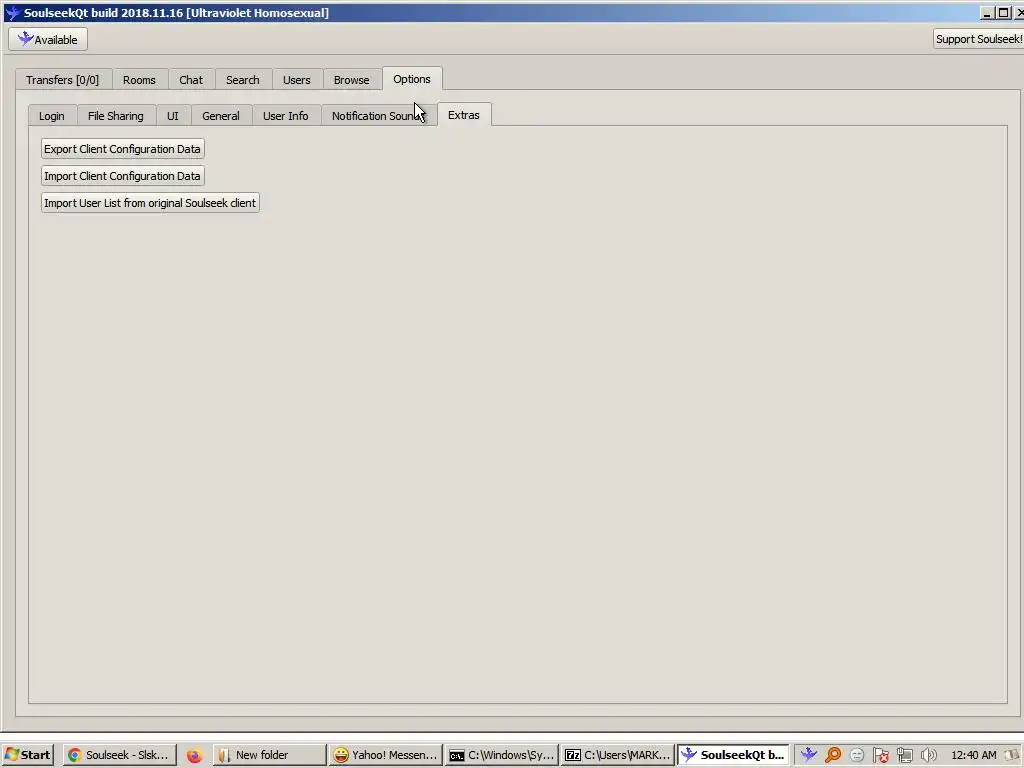This screenshot has width=1024, height=768.
Task: Open the 7-Zip taskbar window
Action: (x=618, y=755)
